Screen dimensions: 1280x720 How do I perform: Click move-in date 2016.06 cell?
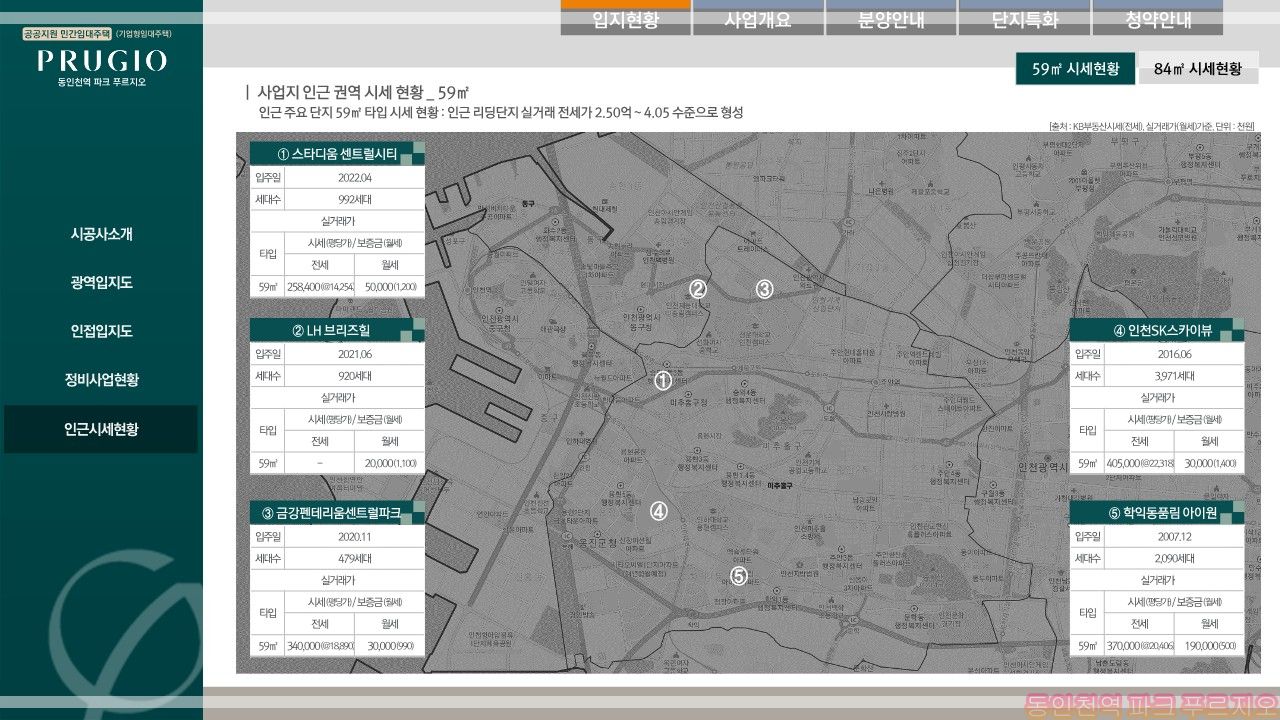coord(1174,354)
